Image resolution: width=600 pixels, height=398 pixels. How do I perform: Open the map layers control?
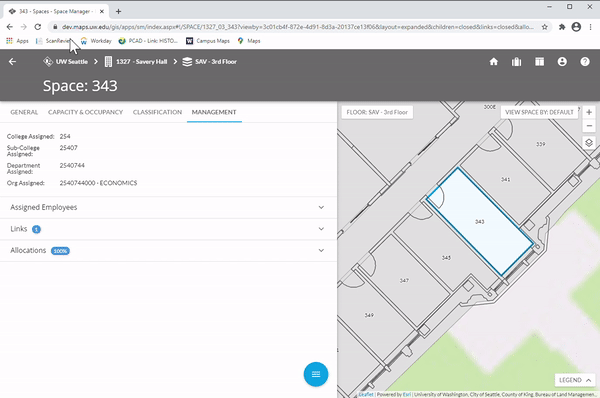coord(589,143)
